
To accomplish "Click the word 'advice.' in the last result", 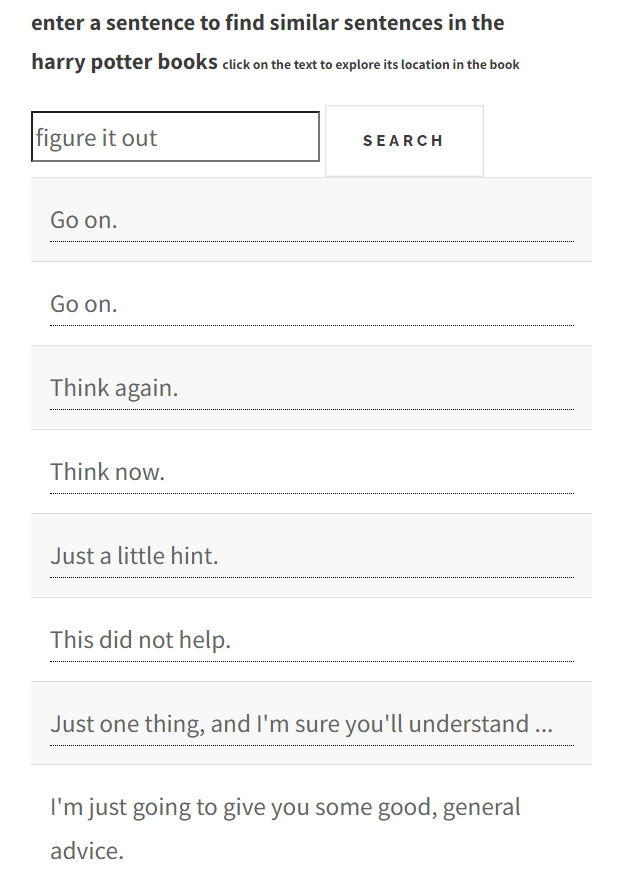I will (87, 850).
